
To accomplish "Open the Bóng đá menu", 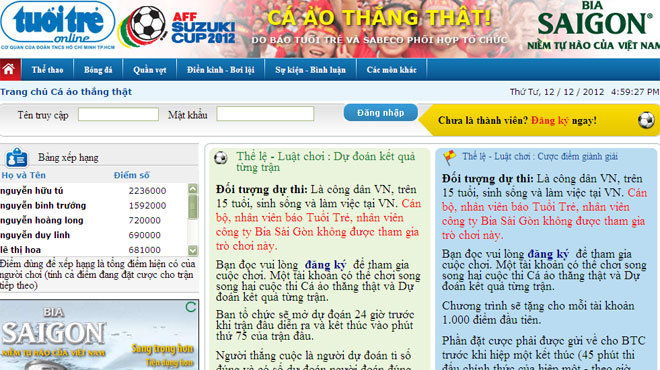I will click(98, 70).
